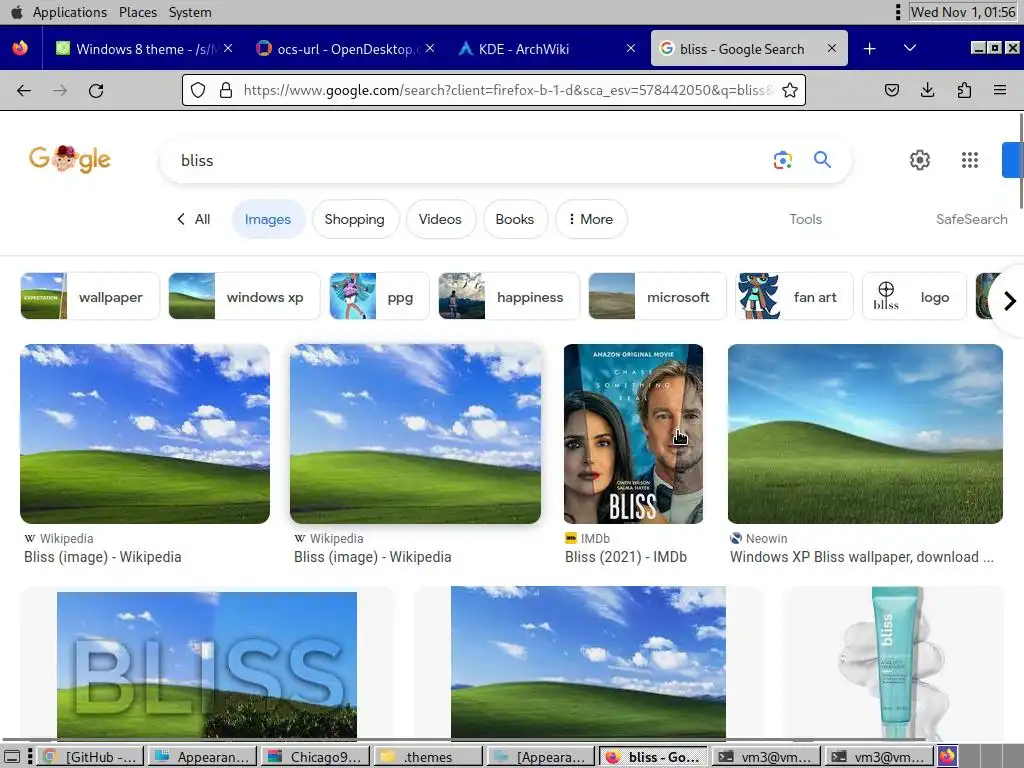Open the bliss skincare tube image
1024x768 pixels.
(x=893, y=663)
